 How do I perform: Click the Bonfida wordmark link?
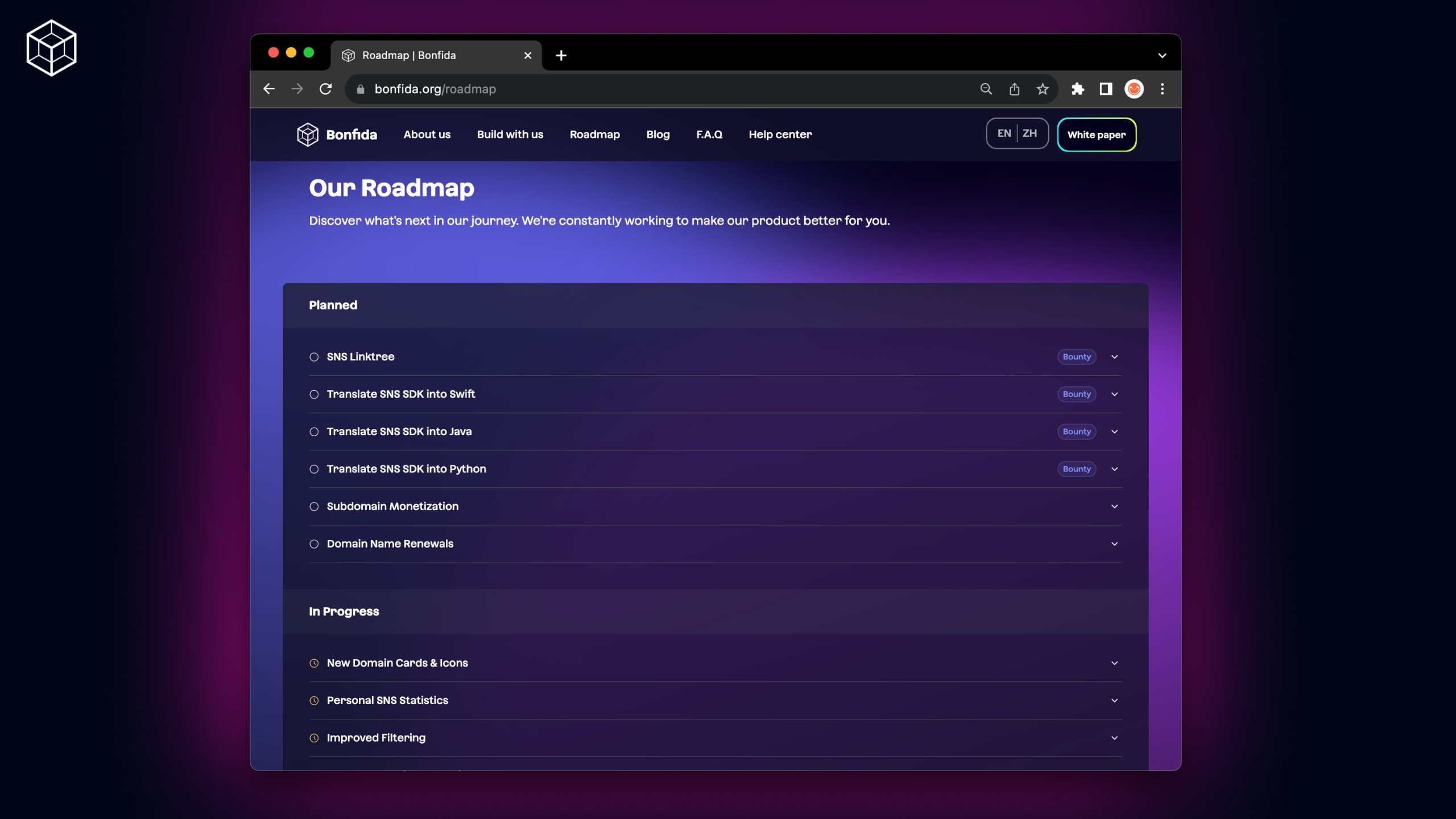tap(351, 135)
